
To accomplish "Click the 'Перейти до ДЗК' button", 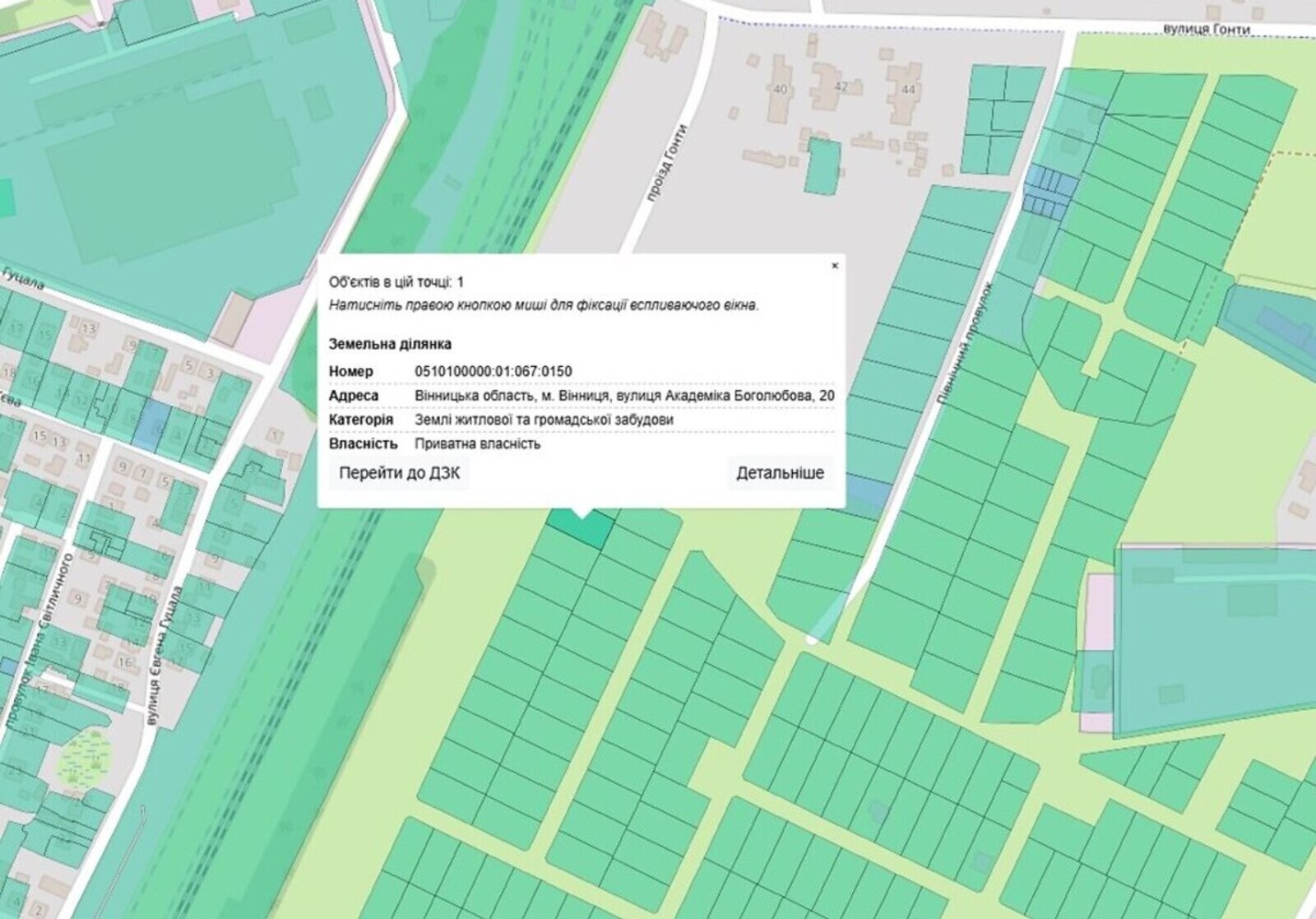I will [400, 473].
